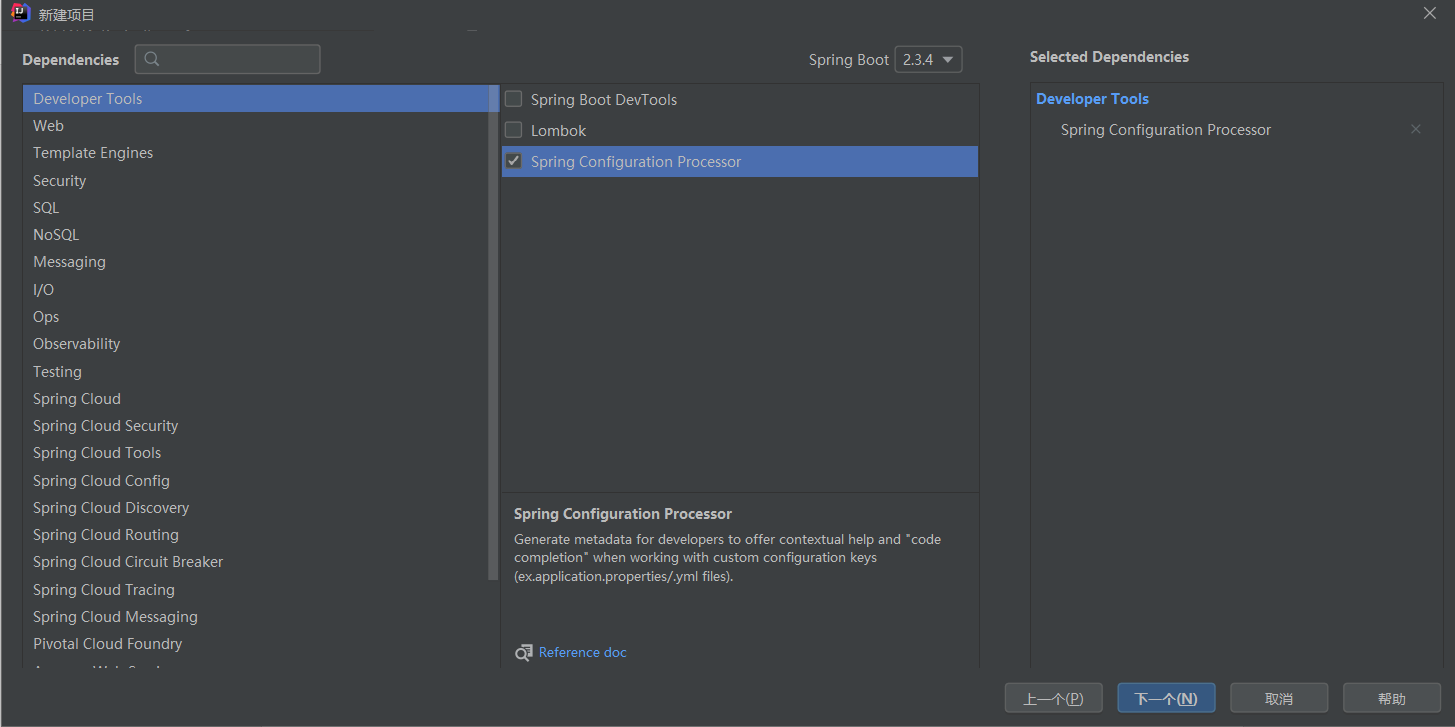Click the Reference doc link icon
Screen dimensions: 1455x727
point(524,652)
